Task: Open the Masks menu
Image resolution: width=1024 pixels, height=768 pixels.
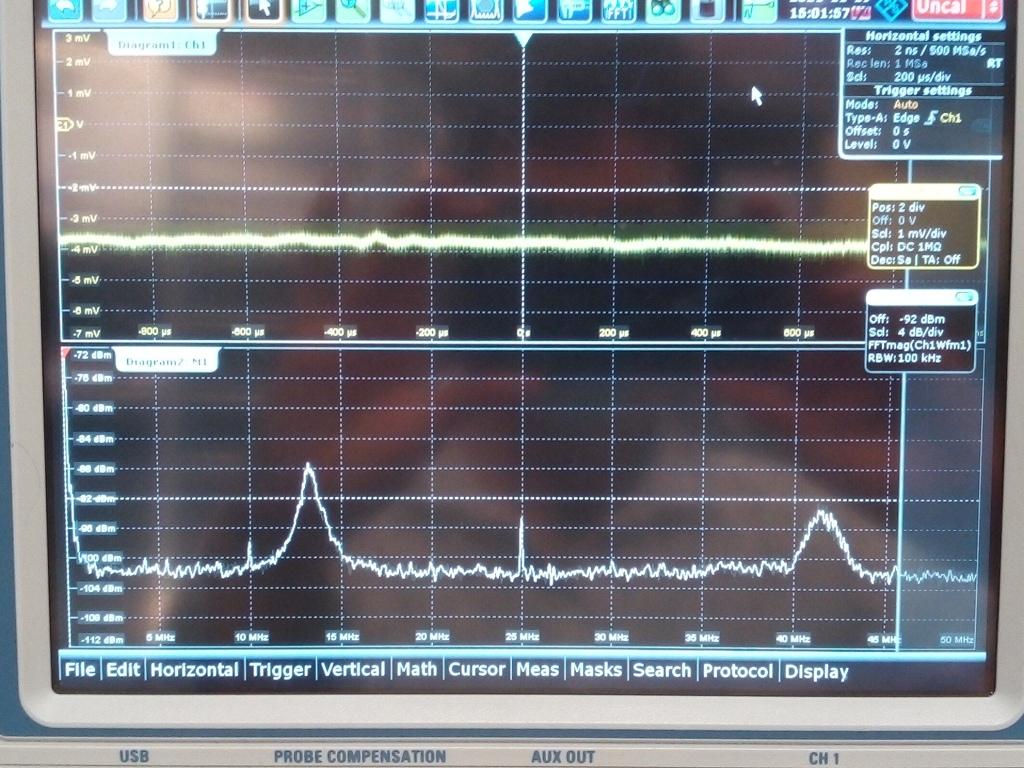Action: [x=596, y=670]
